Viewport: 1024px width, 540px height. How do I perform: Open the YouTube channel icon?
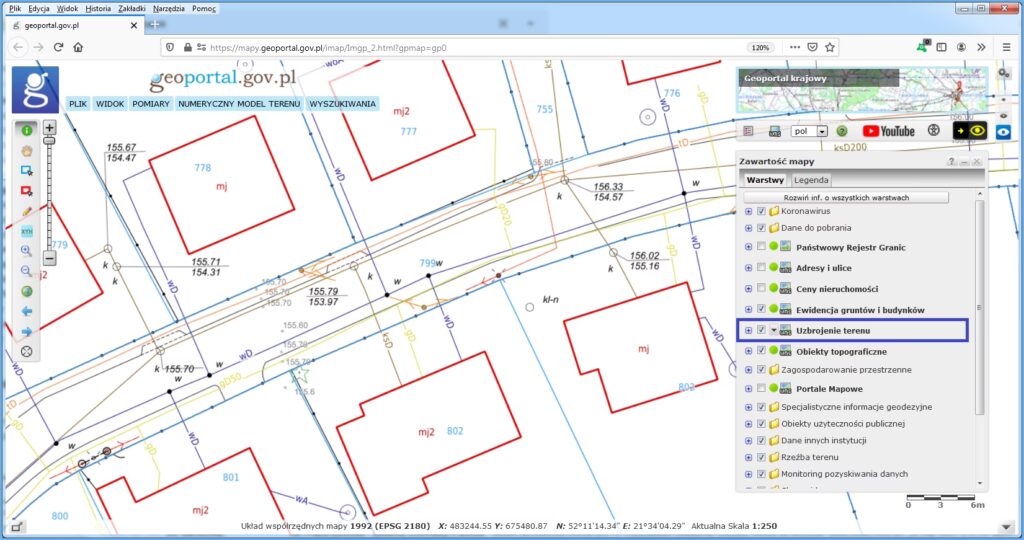888,131
